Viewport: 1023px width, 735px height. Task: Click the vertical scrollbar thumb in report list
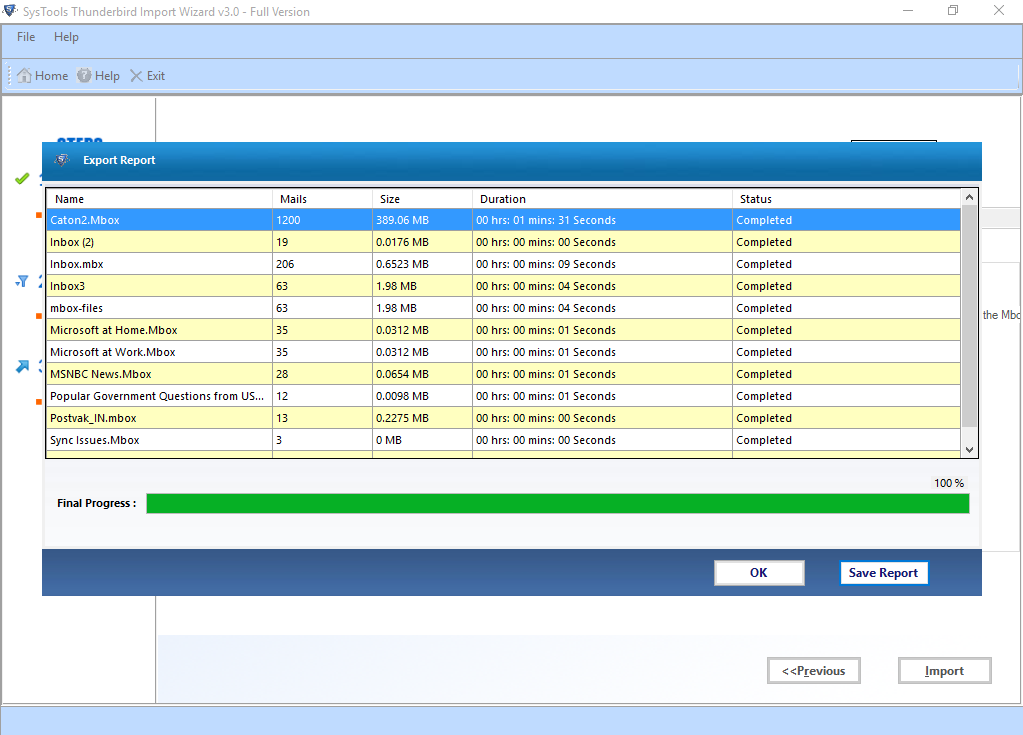click(x=970, y=316)
